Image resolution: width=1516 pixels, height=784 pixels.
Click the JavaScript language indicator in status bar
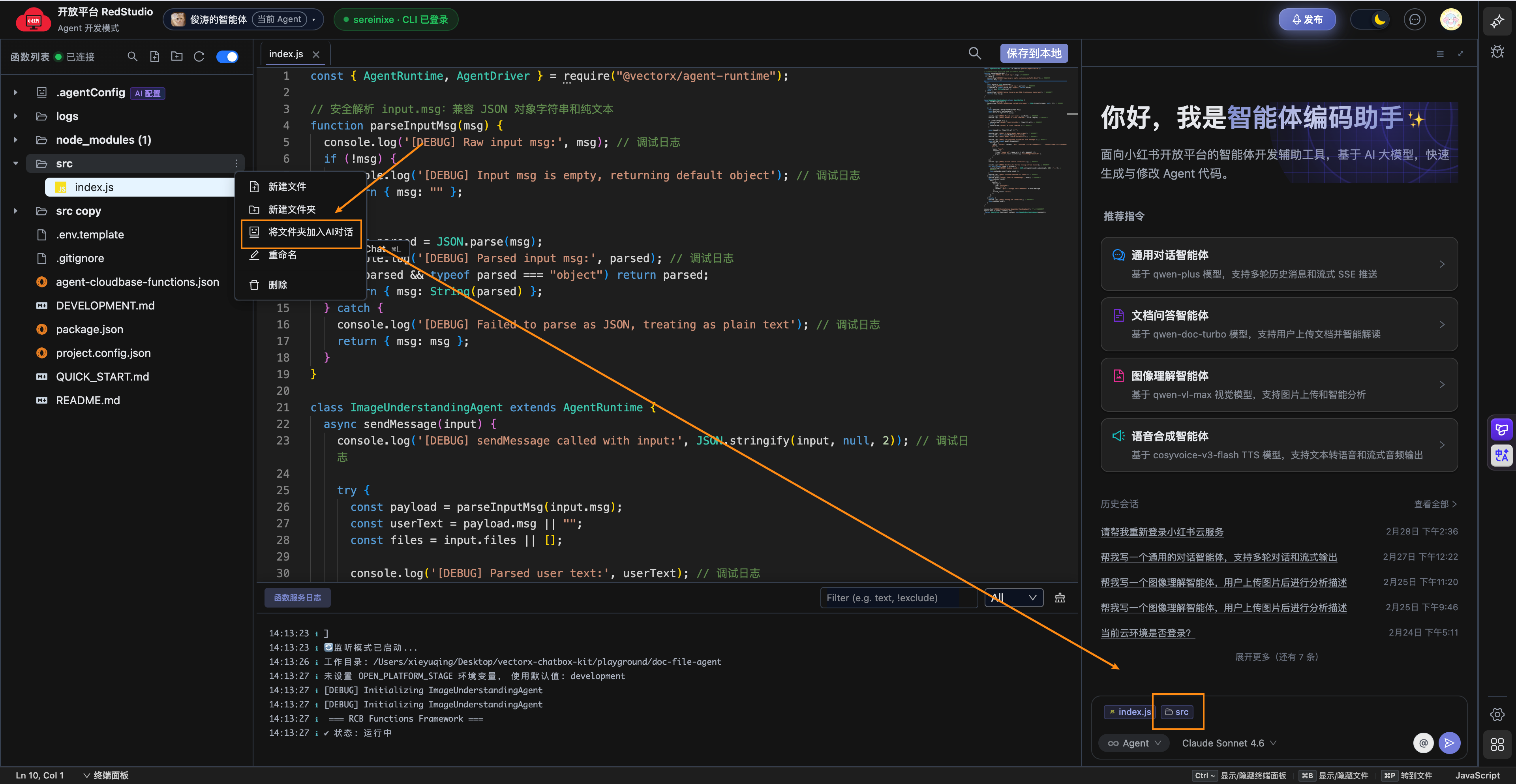[x=1477, y=775]
